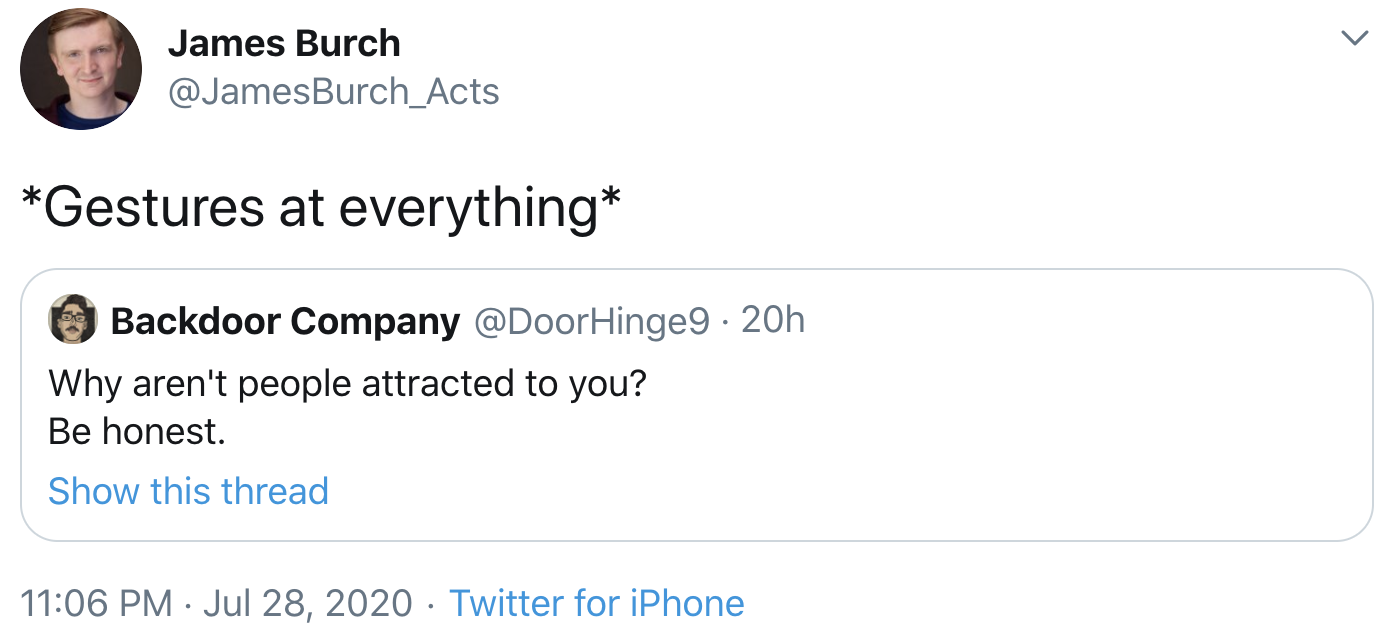Open the Backdoor Company account name
Screen dimensions: 1398x636
click(x=285, y=321)
